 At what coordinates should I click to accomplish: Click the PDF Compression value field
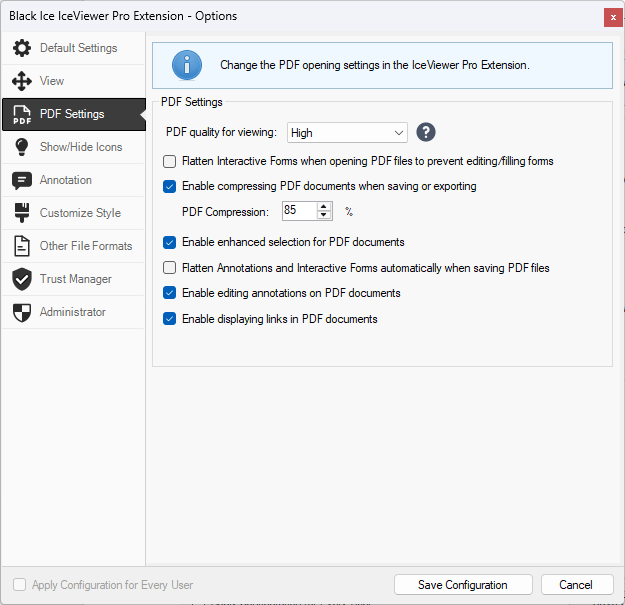[300, 210]
